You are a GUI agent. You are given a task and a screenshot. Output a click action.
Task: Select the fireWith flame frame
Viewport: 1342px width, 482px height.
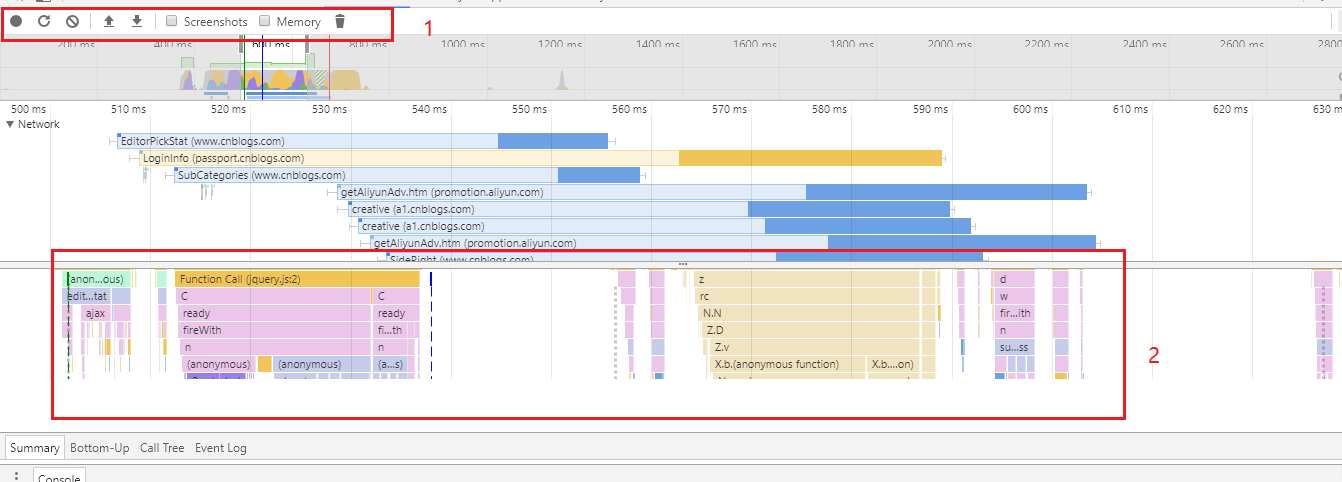click(274, 330)
